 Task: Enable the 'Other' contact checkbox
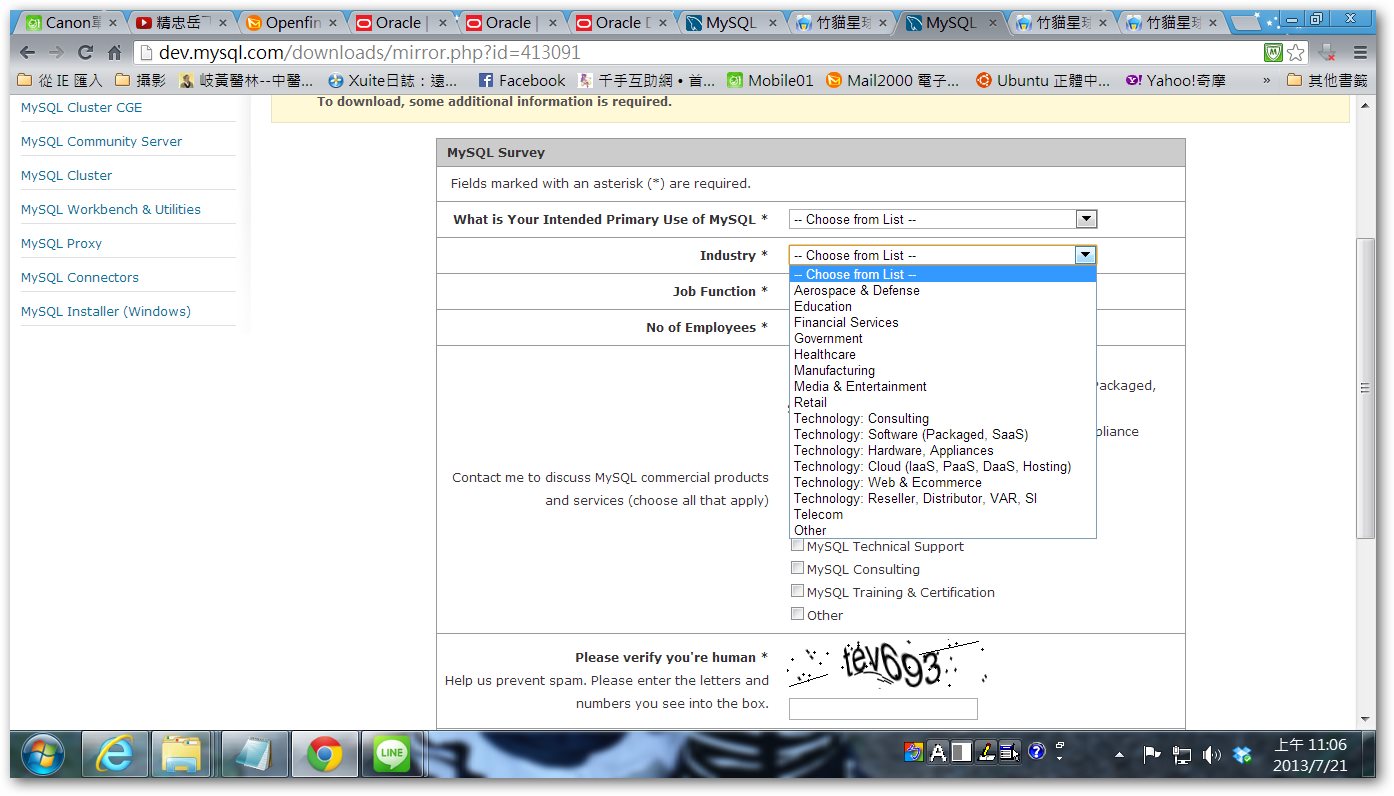coord(797,614)
